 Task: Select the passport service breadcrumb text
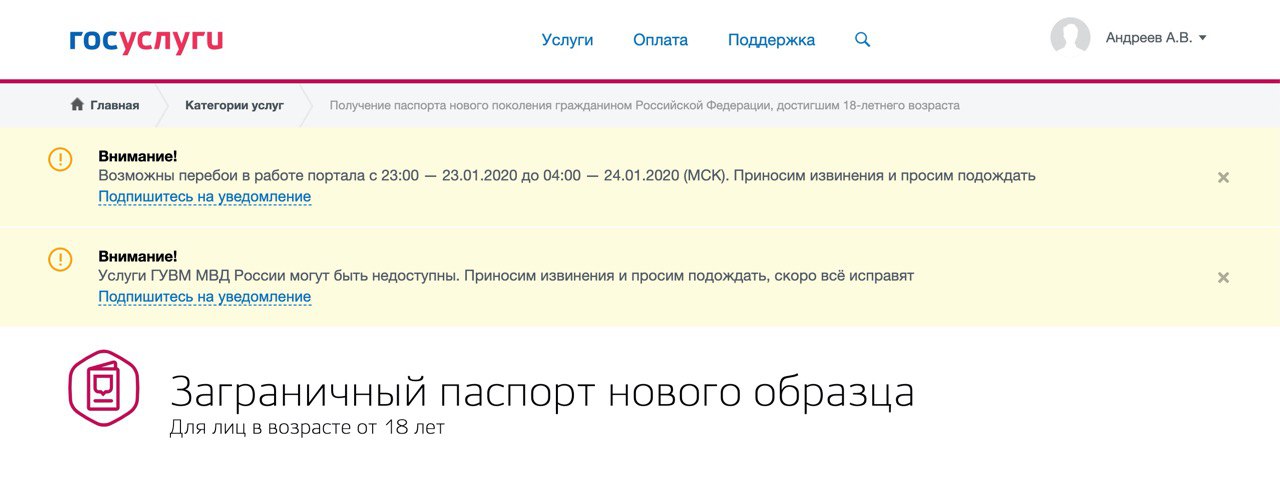coord(645,105)
